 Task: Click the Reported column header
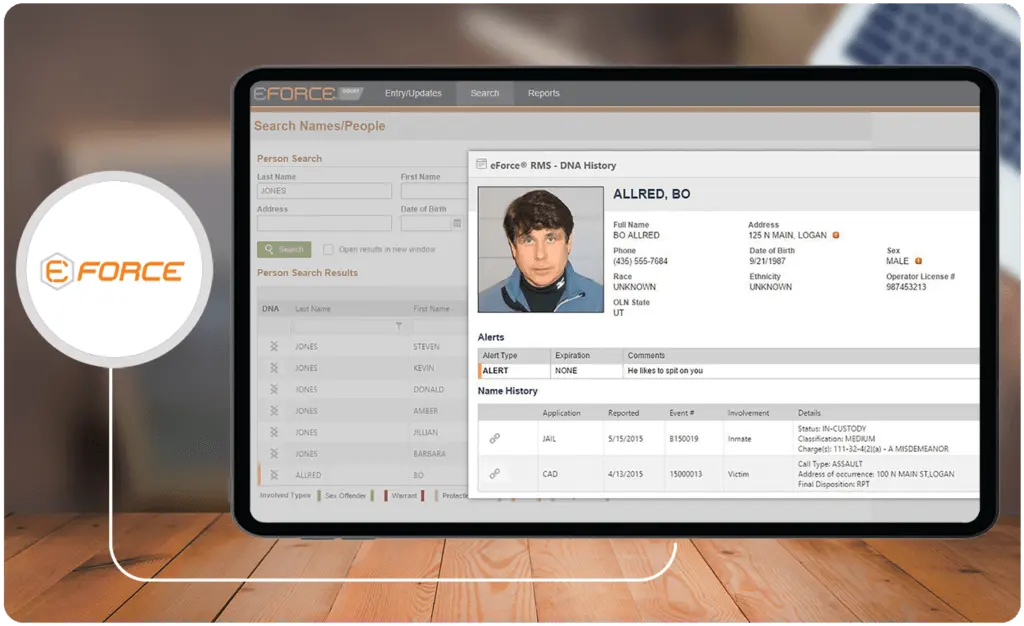623,413
